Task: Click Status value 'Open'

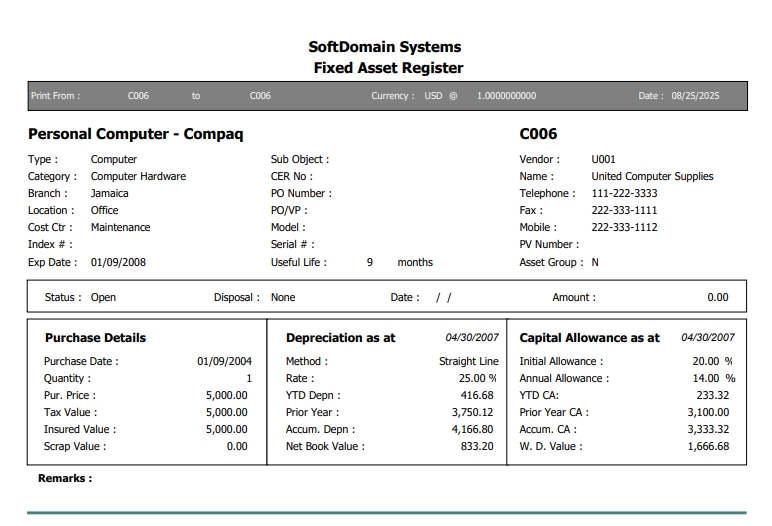Action: [x=103, y=297]
